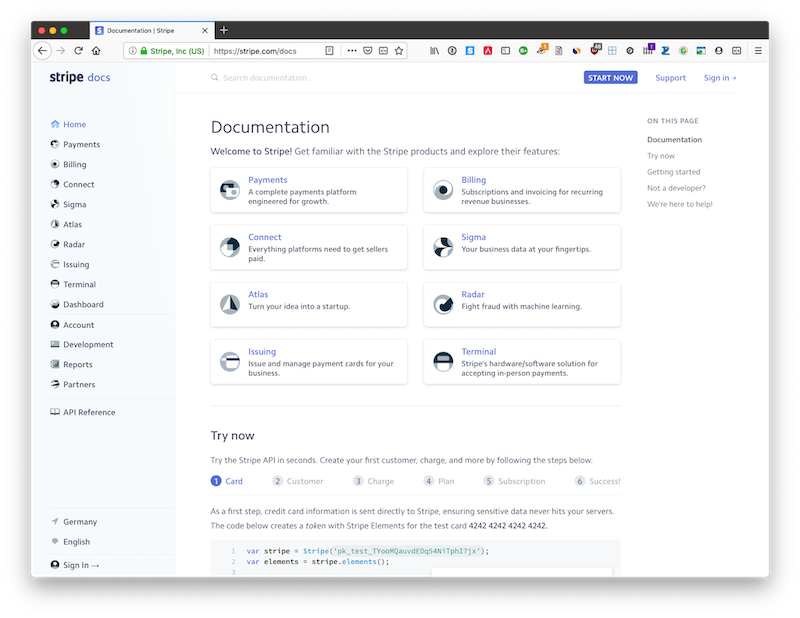Image resolution: width=800 pixels, height=618 pixels.
Task: Click the Billing sidebar icon
Action: [x=55, y=164]
